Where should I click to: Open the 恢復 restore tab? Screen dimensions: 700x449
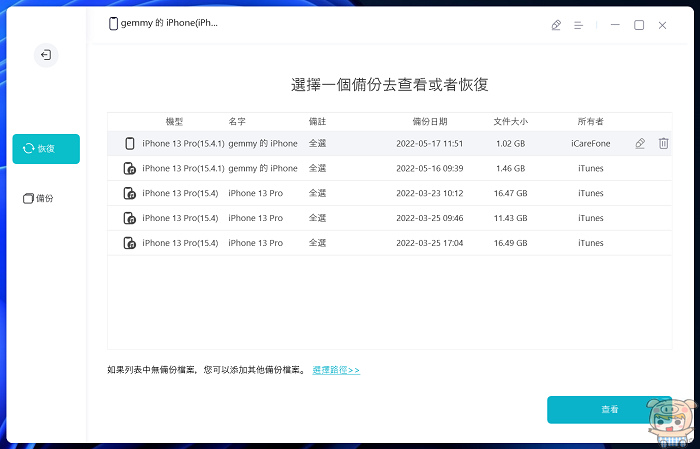pyautogui.click(x=46, y=149)
